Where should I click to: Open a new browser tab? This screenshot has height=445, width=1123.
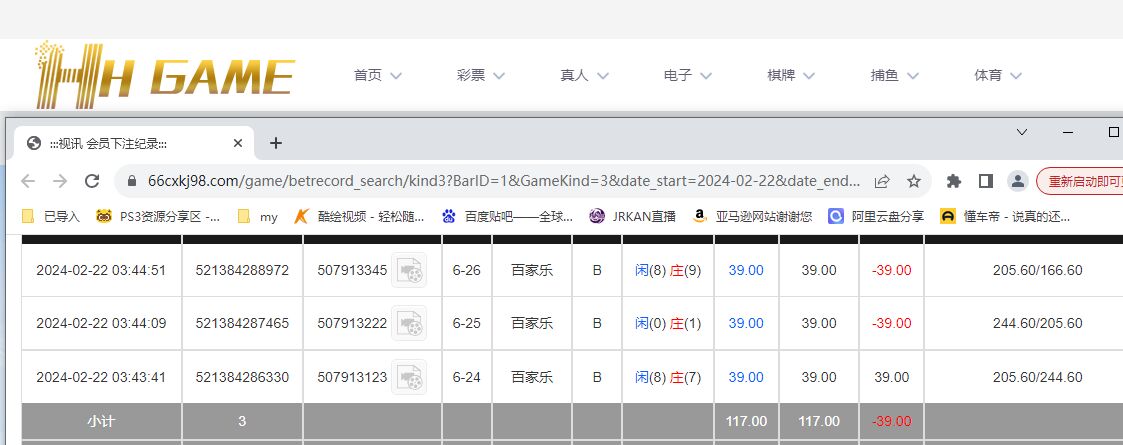276,143
